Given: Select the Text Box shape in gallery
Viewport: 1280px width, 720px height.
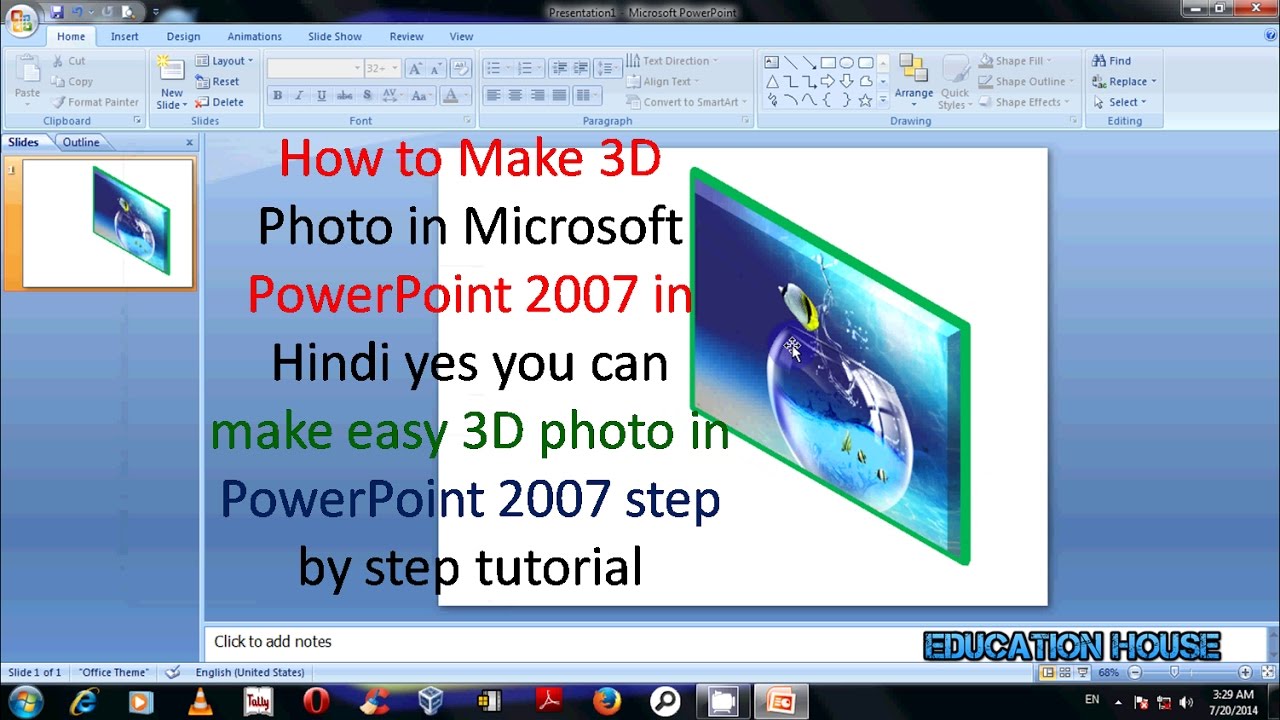Looking at the screenshot, I should (772, 62).
